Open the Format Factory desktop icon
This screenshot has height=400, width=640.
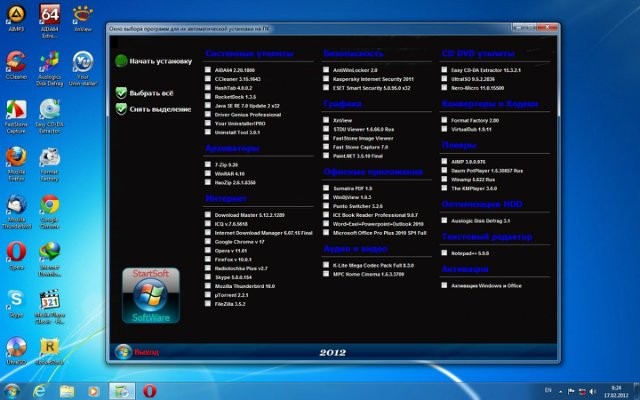pyautogui.click(x=49, y=164)
